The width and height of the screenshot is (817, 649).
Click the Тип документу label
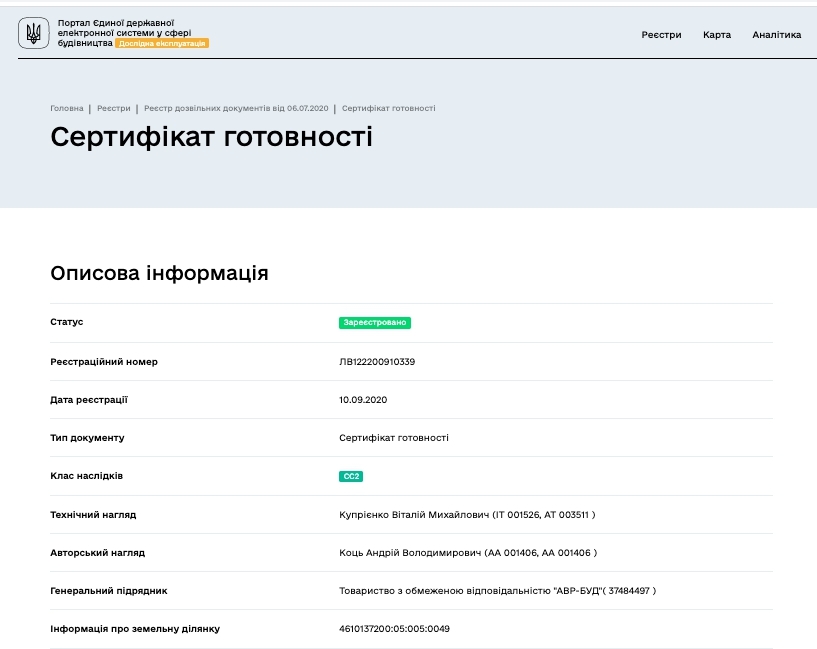(87, 438)
